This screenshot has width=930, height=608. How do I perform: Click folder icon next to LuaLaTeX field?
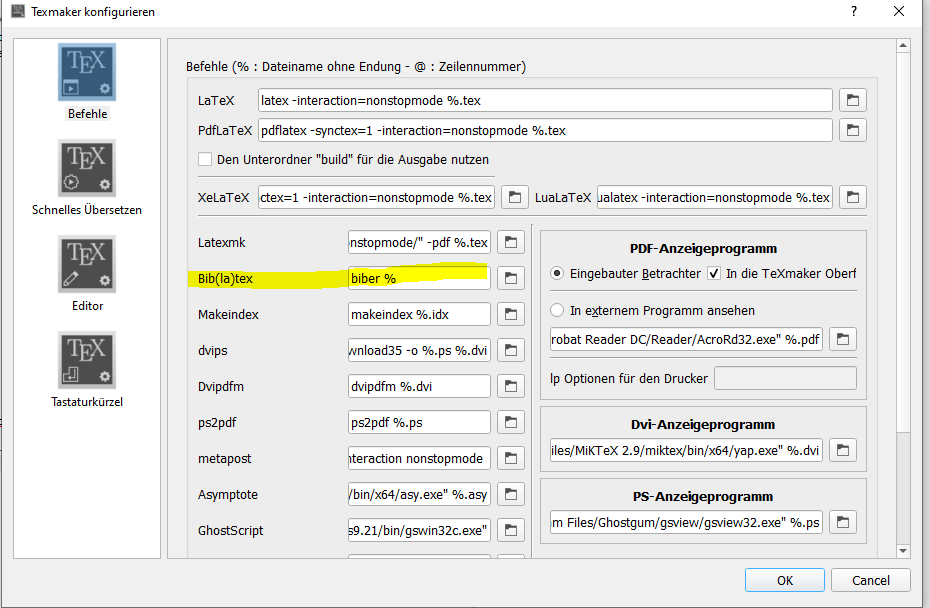click(852, 197)
